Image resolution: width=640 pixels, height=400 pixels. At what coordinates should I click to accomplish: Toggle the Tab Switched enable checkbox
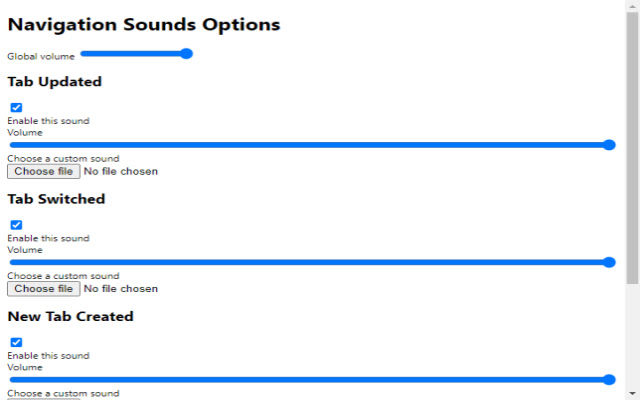pyautogui.click(x=16, y=225)
